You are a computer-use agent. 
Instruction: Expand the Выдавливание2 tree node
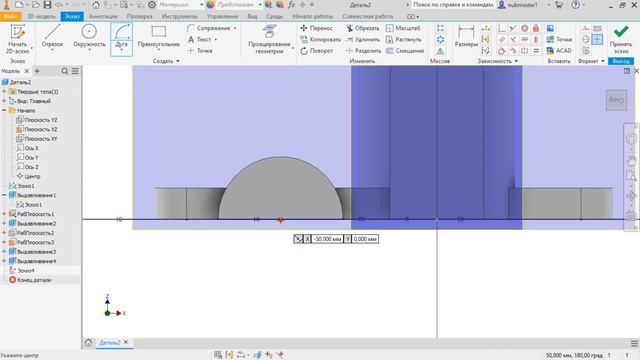tap(4, 223)
